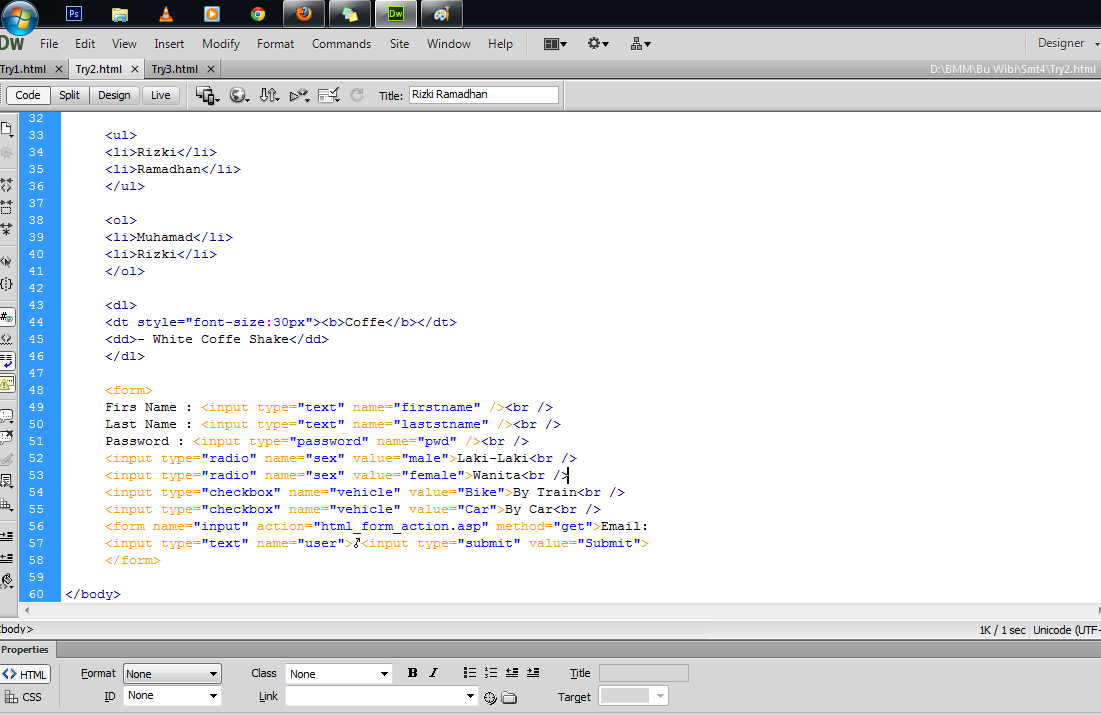Click the Blockquote indent icon in Properties
Image resolution: width=1101 pixels, height=715 pixels.
point(533,673)
